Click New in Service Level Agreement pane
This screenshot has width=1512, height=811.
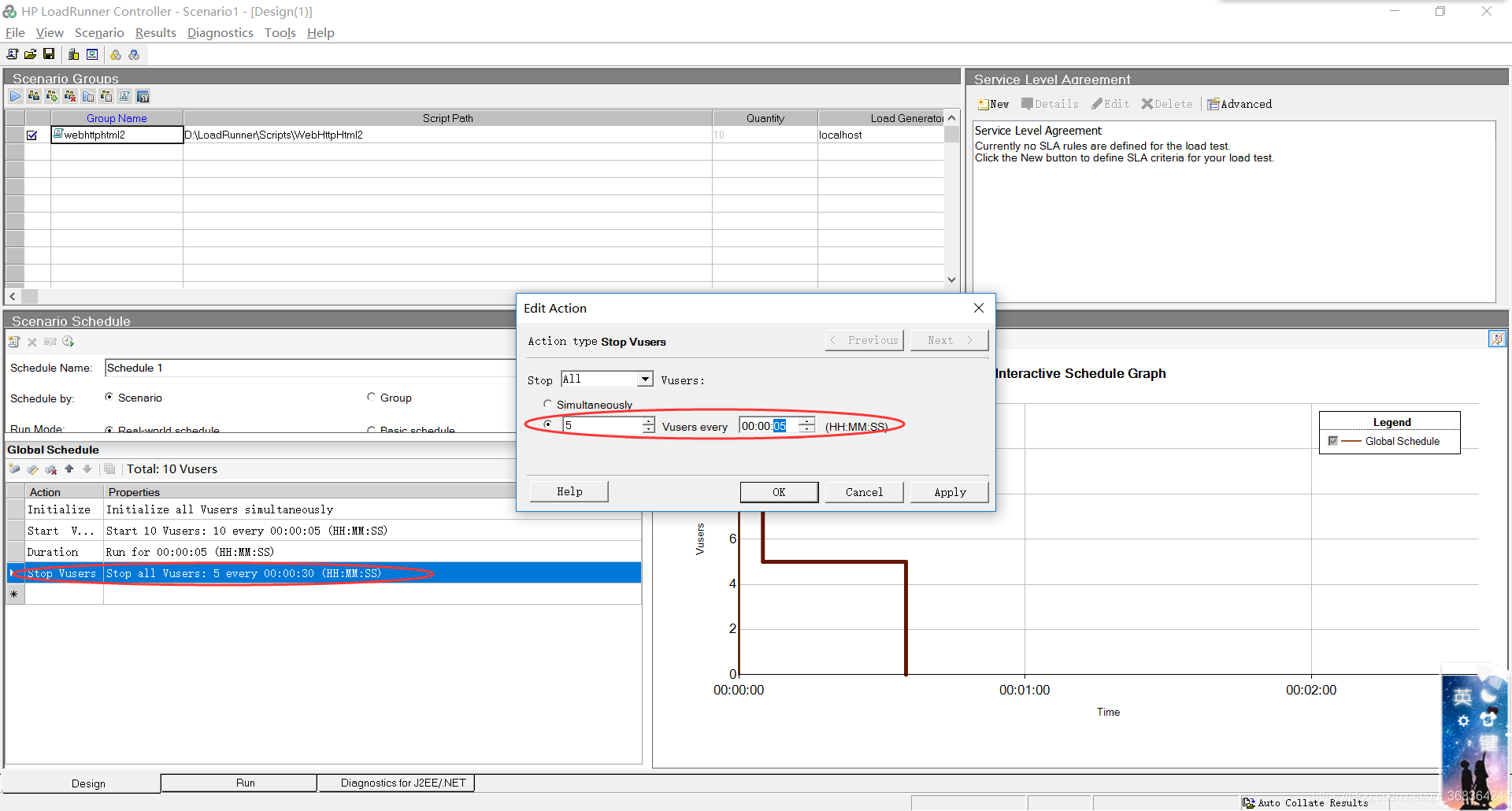pyautogui.click(x=993, y=104)
